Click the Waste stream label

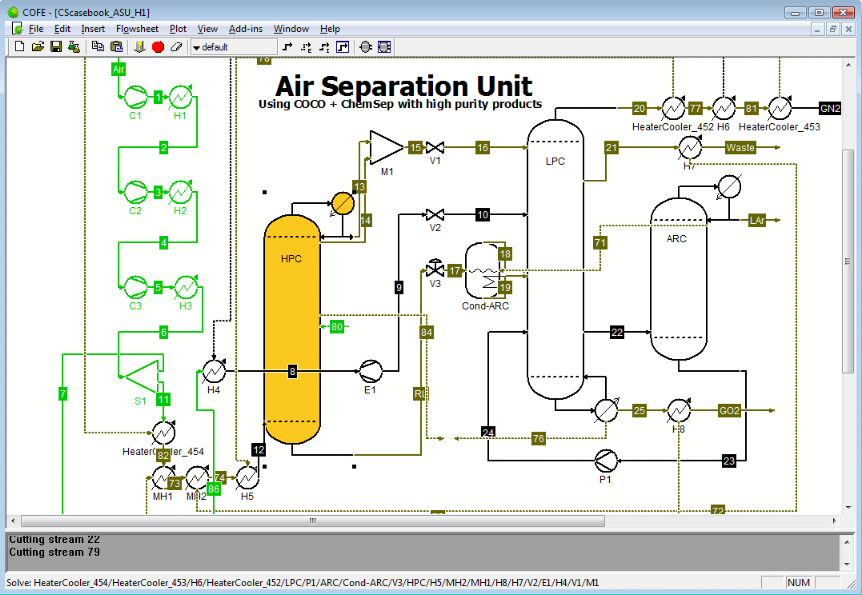click(x=740, y=147)
